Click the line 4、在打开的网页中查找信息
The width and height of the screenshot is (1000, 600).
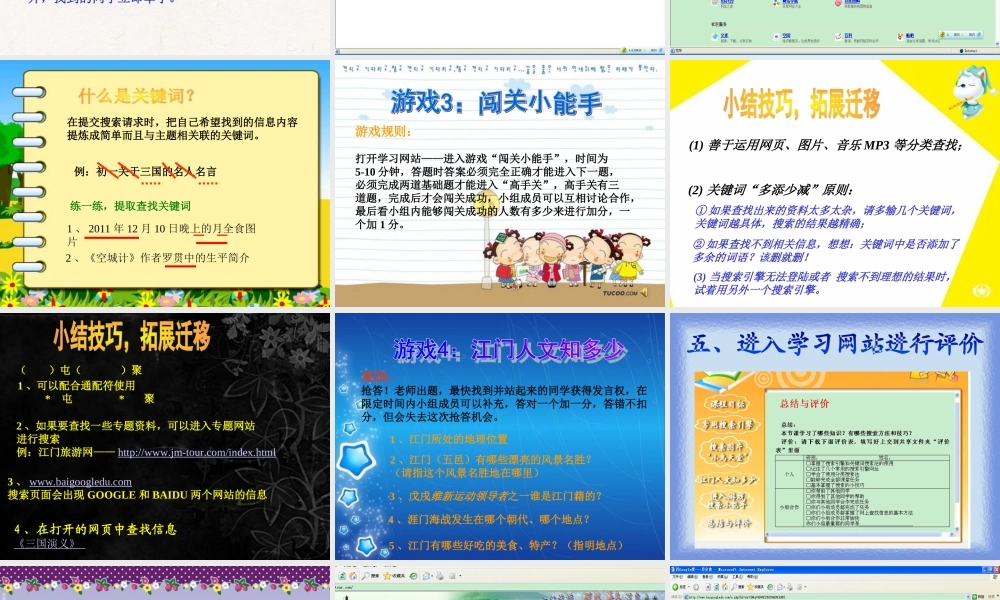[96, 529]
